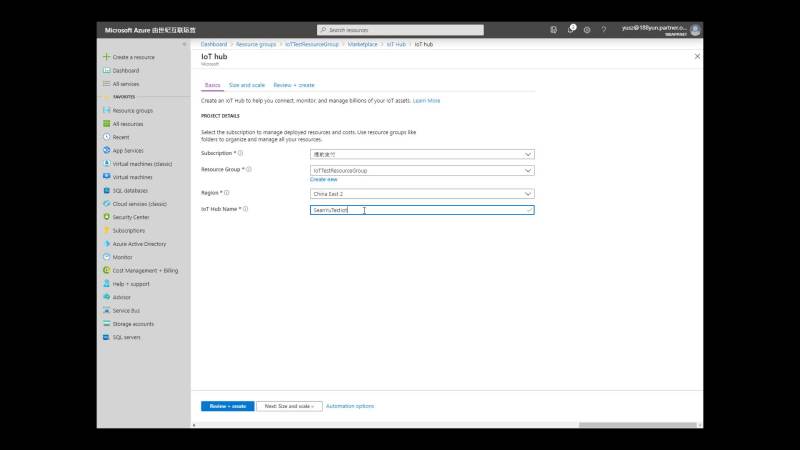This screenshot has height=450, width=800.
Task: Open the SQL servers icon
Action: [106, 337]
